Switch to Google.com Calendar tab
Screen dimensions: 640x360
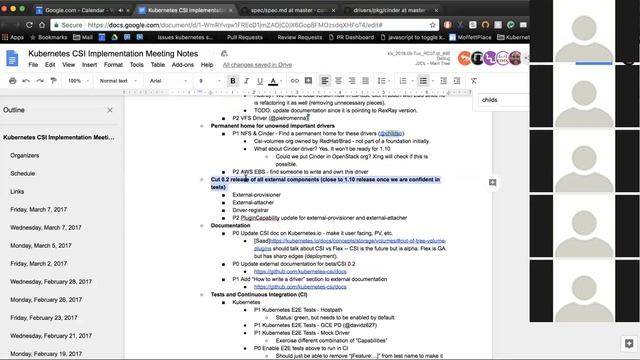82,10
